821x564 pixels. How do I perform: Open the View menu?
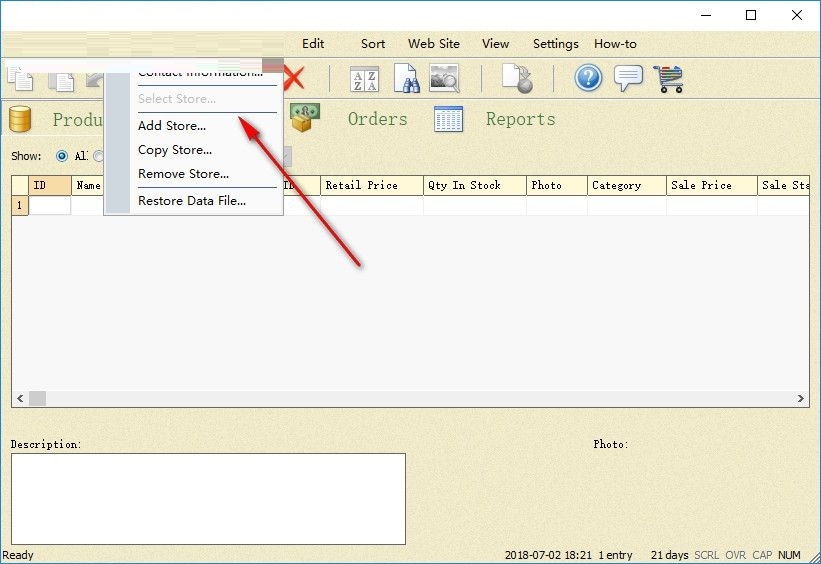tap(495, 44)
